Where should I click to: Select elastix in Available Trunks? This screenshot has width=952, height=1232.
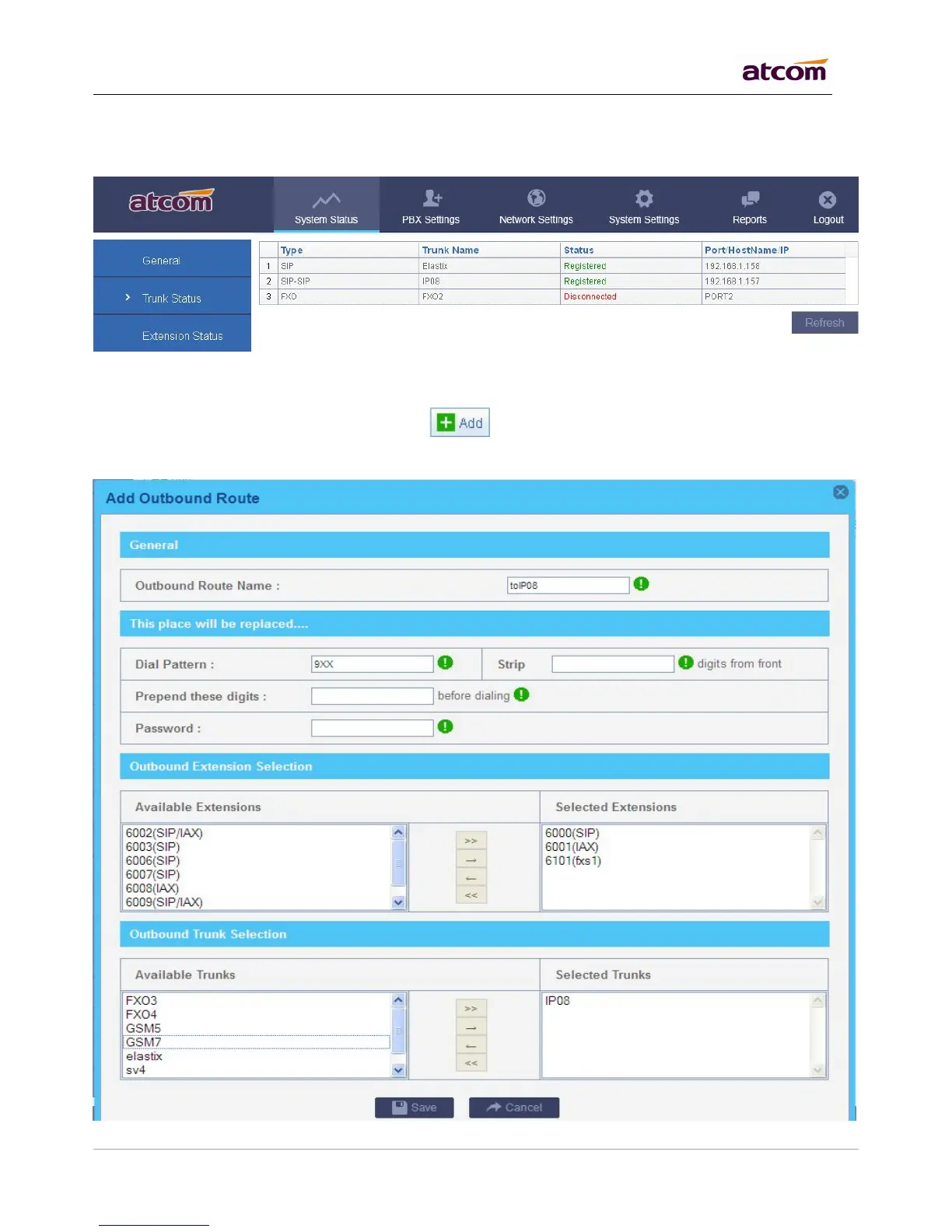tap(144, 1057)
